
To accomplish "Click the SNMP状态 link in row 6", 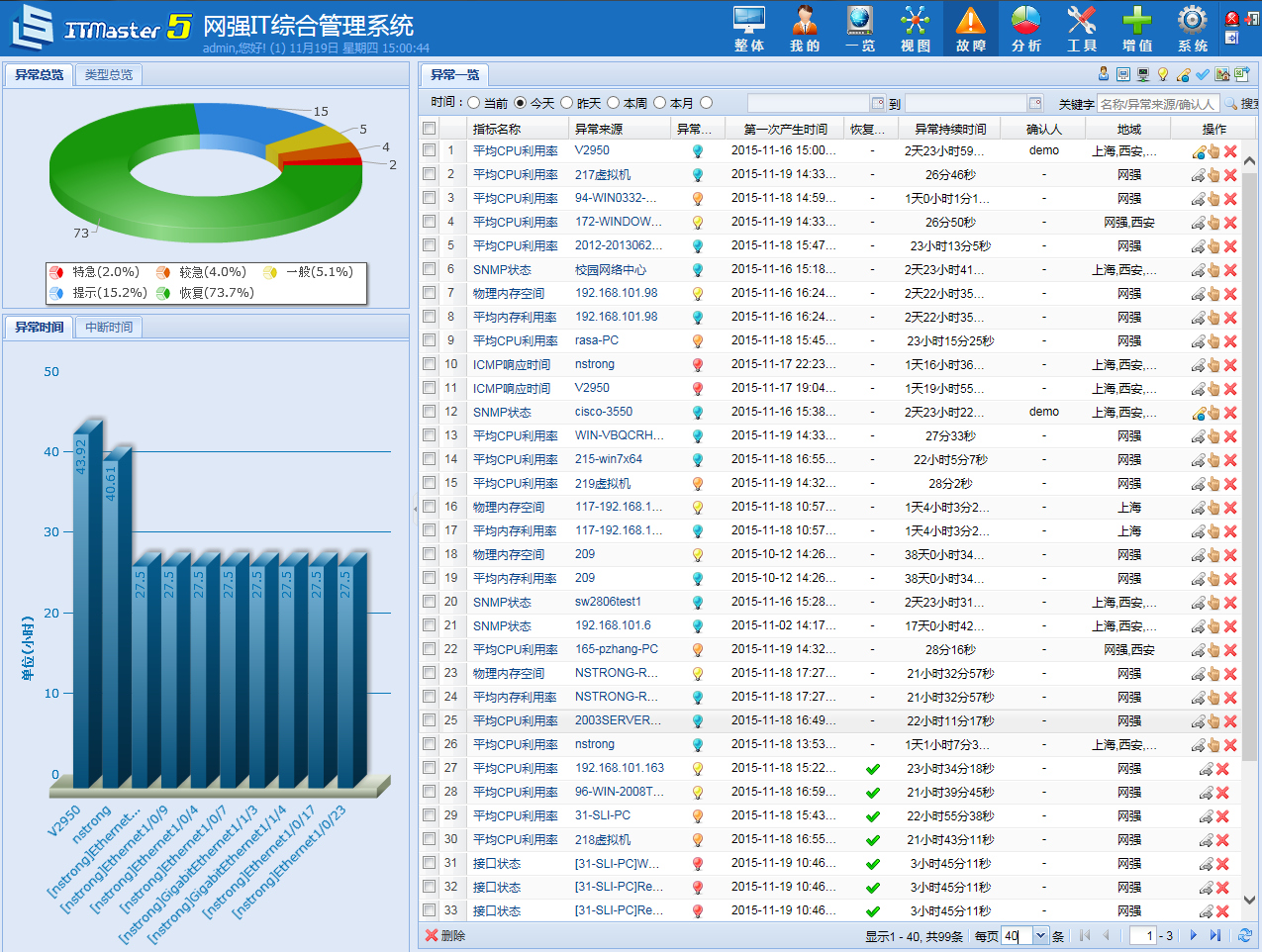I will (502, 269).
